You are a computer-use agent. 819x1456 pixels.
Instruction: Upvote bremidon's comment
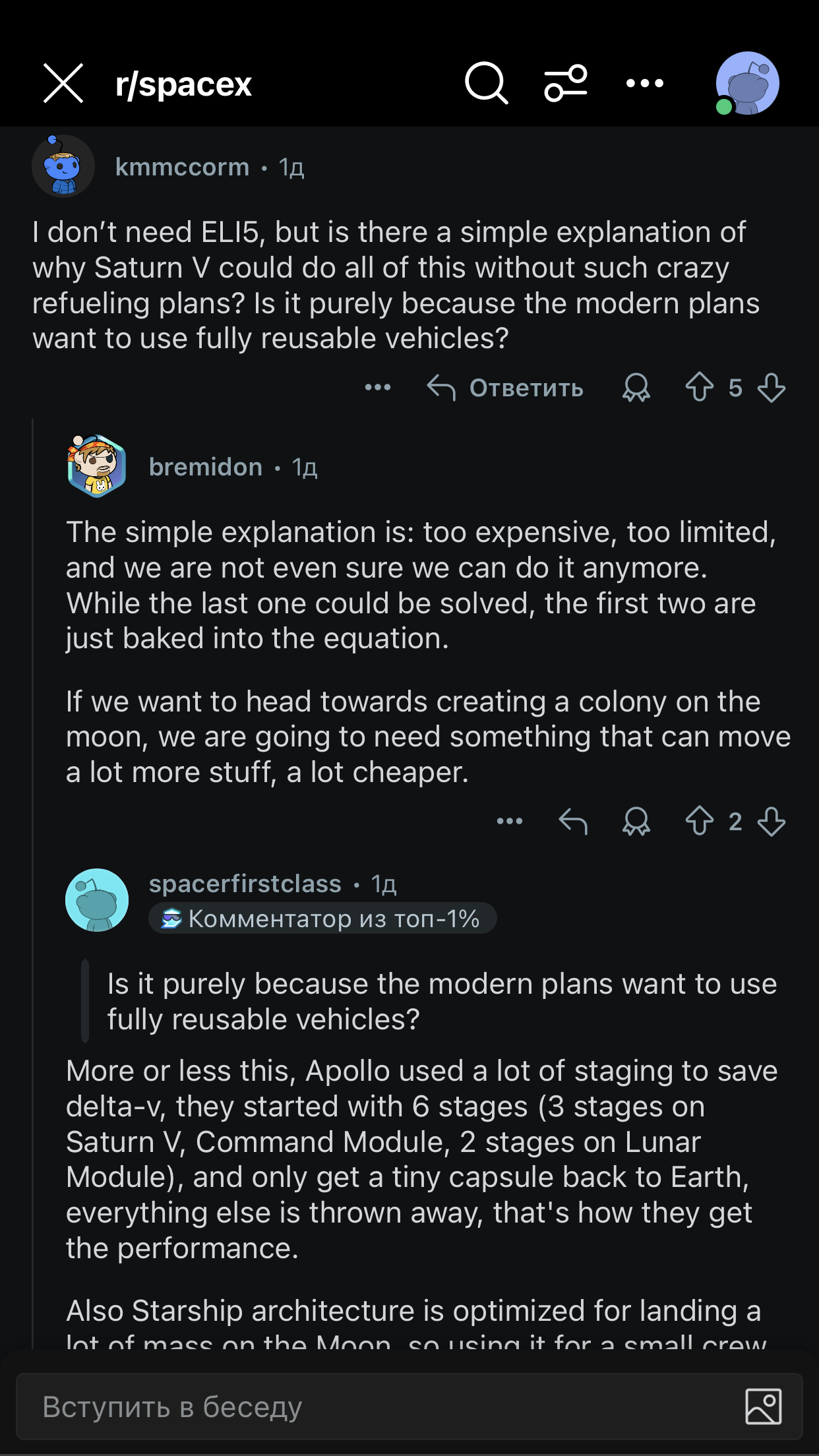(x=699, y=822)
